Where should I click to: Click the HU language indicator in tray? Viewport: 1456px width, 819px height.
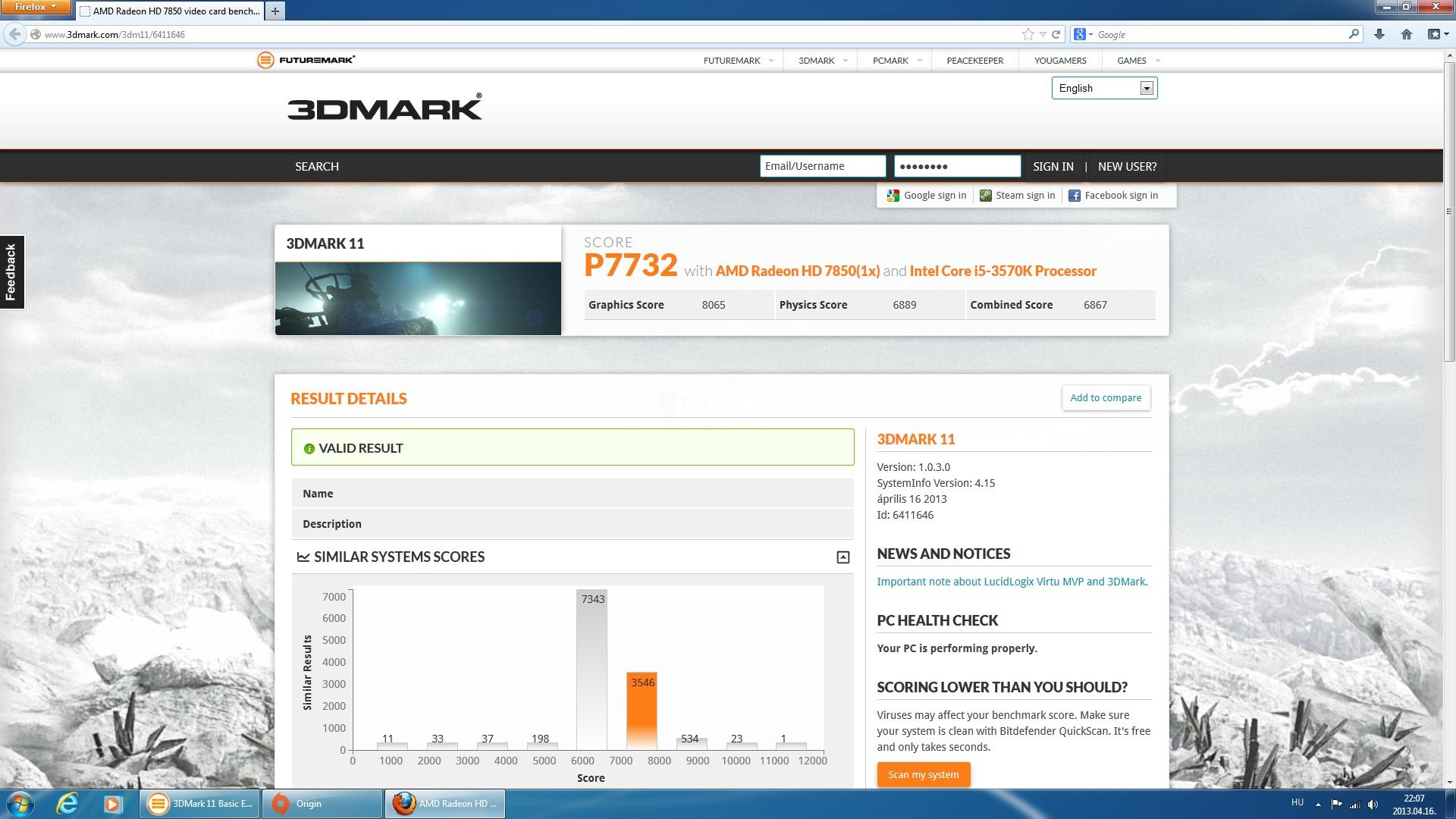tap(1297, 802)
